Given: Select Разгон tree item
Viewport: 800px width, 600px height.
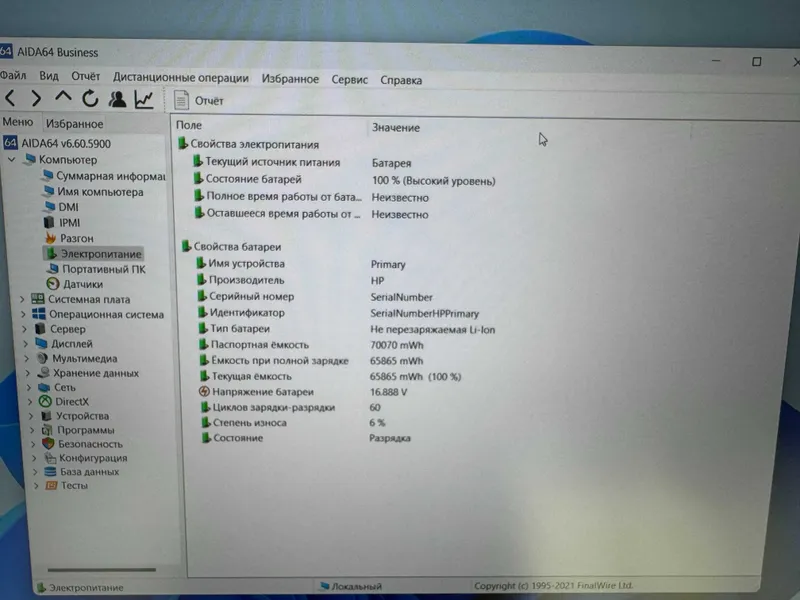Looking at the screenshot, I should [69, 238].
